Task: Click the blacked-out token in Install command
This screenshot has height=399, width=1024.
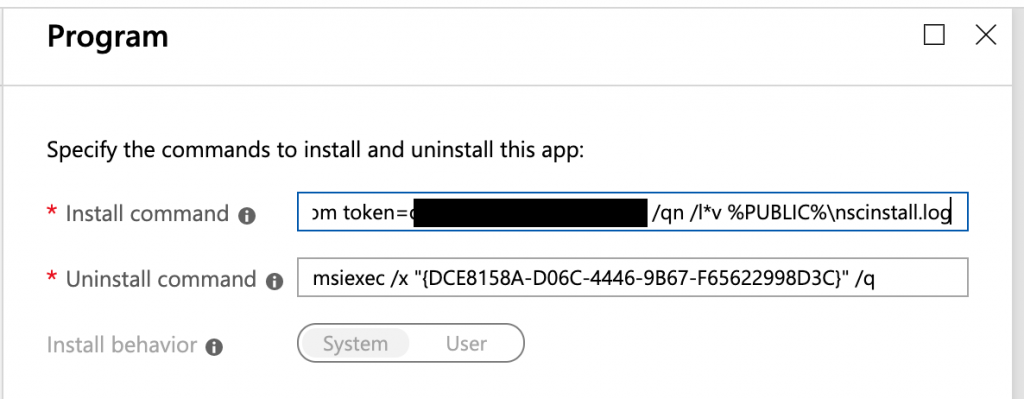Action: 530,213
